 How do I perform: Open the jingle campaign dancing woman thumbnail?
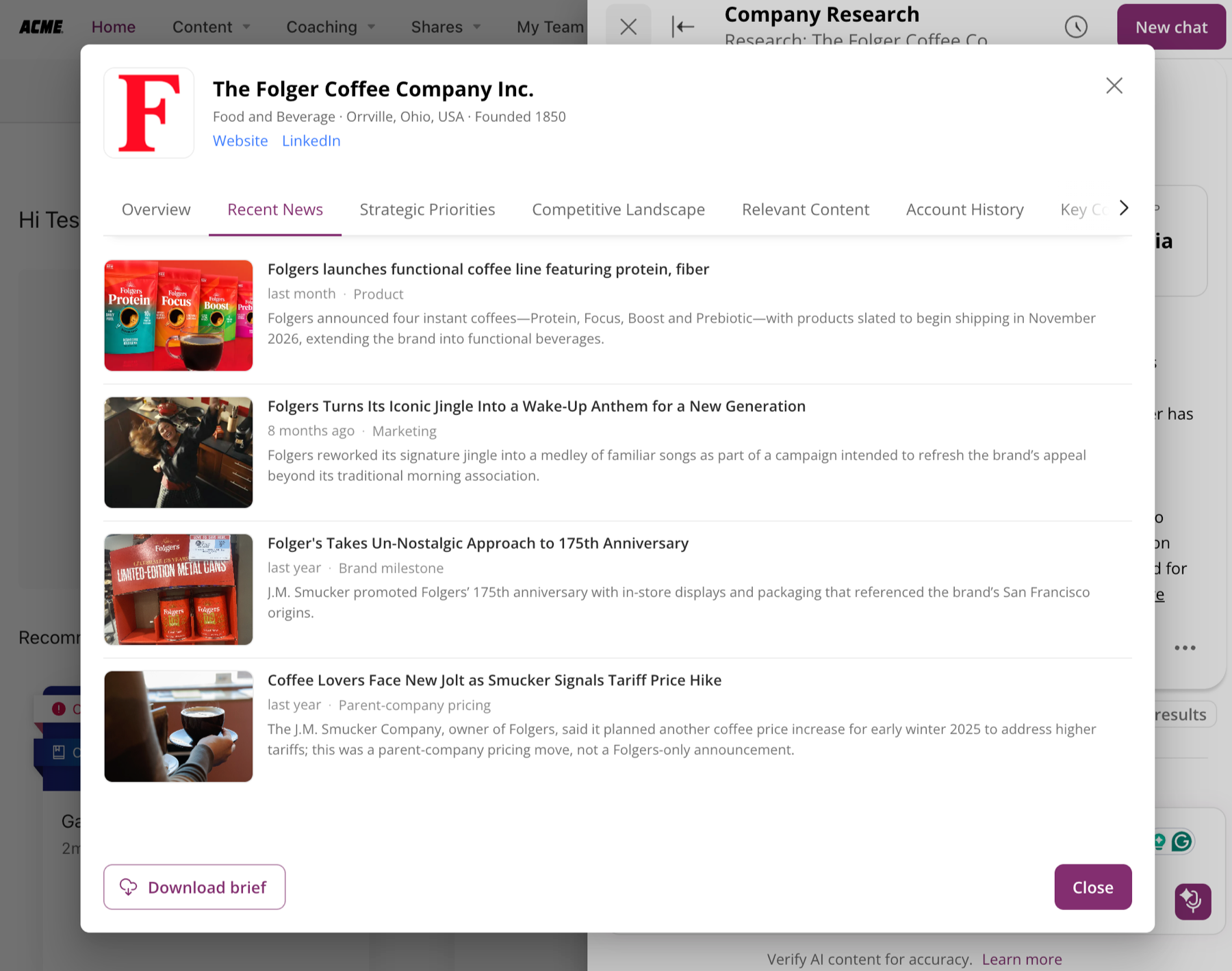click(179, 453)
